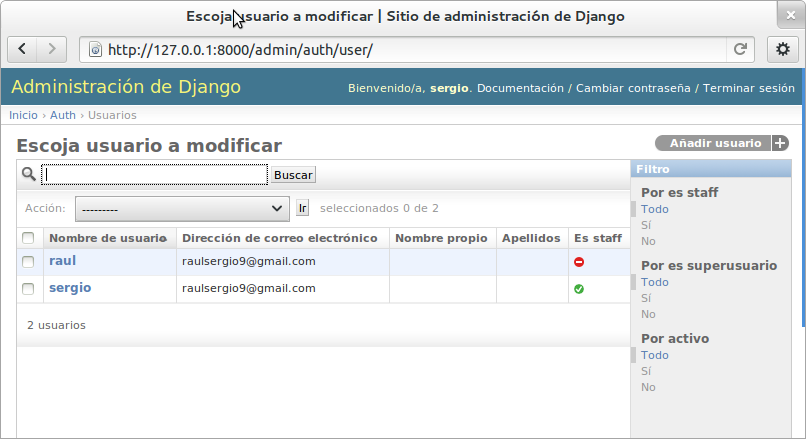Focus the user search input field

coord(154,175)
